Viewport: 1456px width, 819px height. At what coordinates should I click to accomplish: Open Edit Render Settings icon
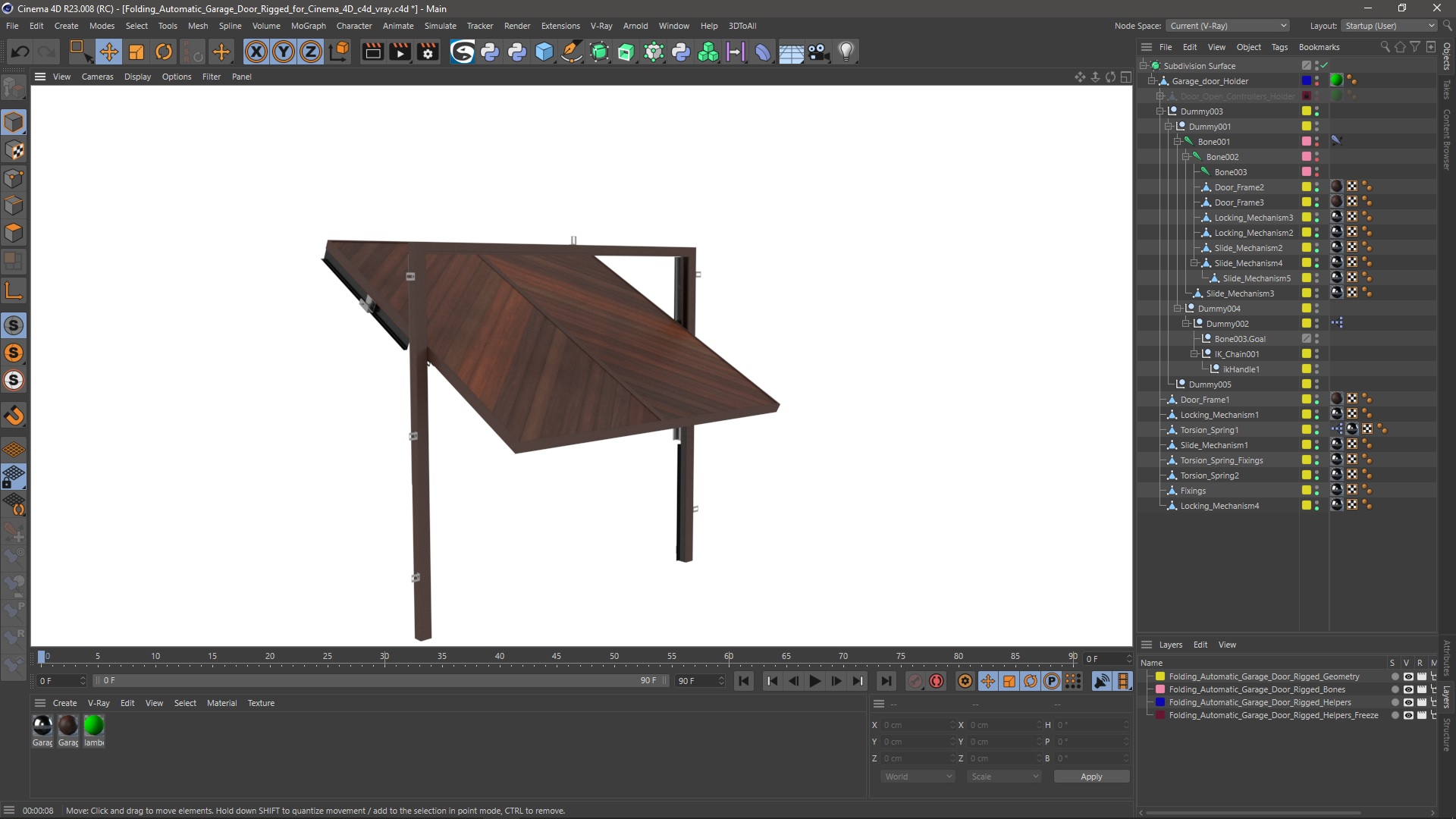(428, 52)
